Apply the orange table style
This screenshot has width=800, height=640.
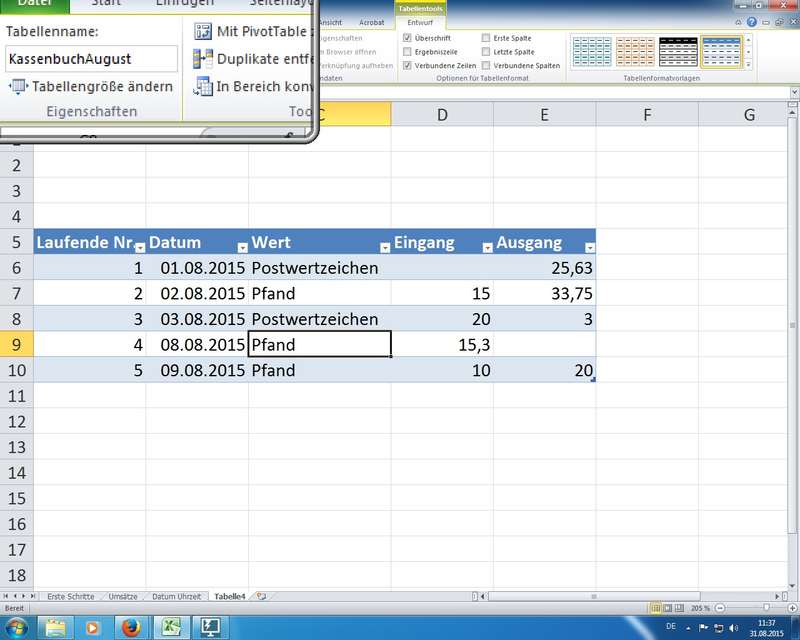point(635,52)
